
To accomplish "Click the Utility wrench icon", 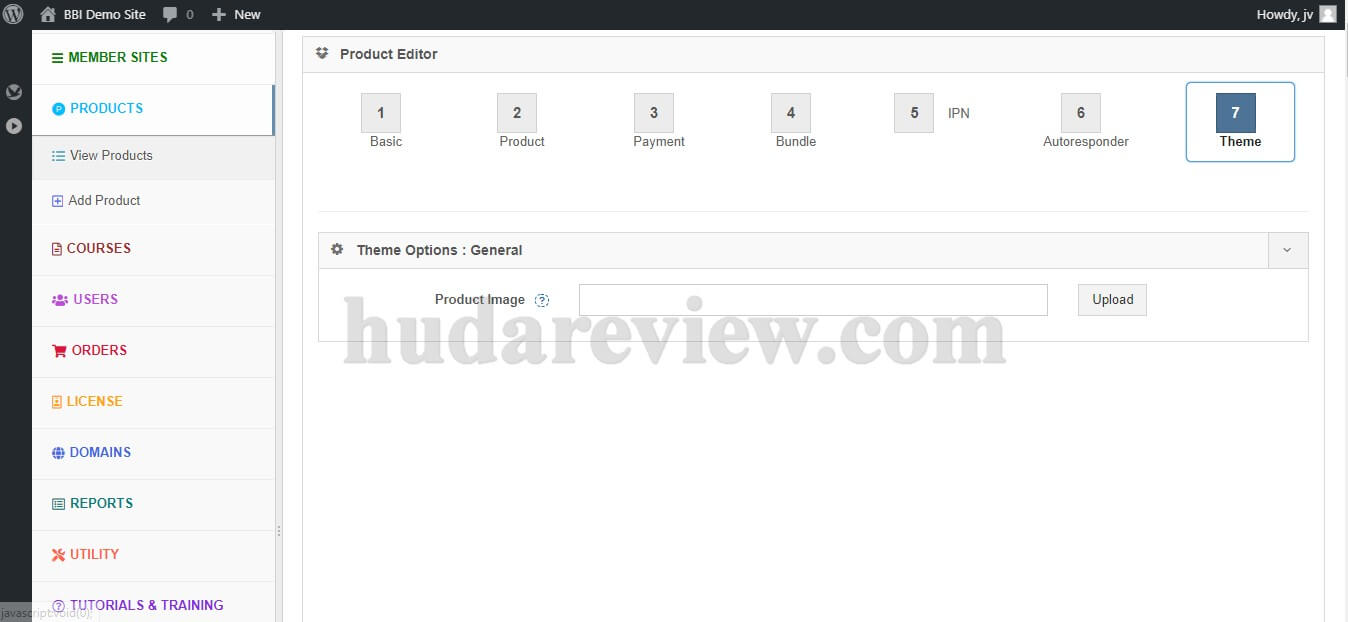I will (58, 554).
